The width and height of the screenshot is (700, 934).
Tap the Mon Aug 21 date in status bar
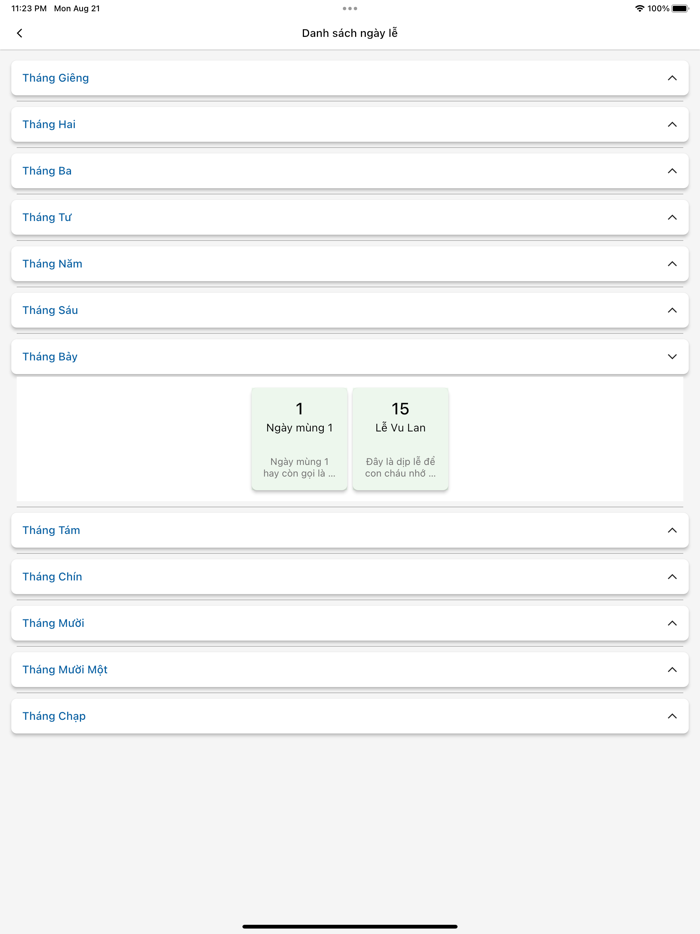(77, 8)
